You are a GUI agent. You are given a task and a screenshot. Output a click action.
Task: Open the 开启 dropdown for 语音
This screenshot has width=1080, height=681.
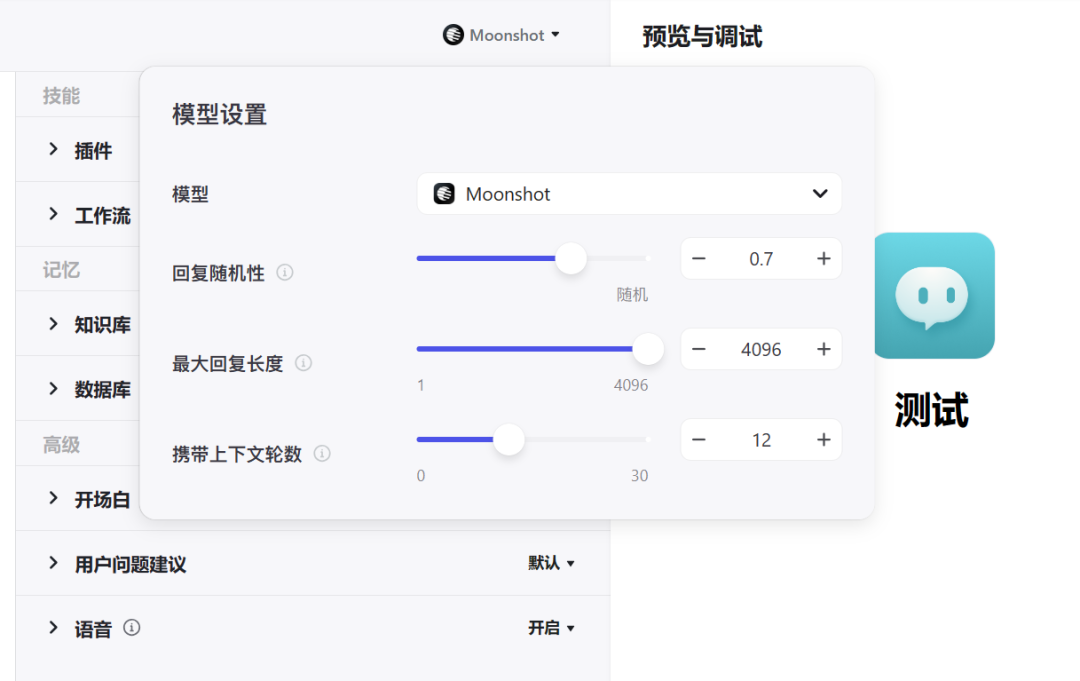(551, 628)
